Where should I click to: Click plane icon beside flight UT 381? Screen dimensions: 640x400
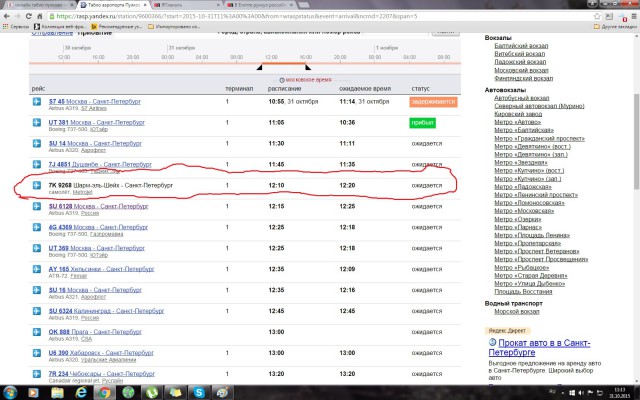point(39,122)
